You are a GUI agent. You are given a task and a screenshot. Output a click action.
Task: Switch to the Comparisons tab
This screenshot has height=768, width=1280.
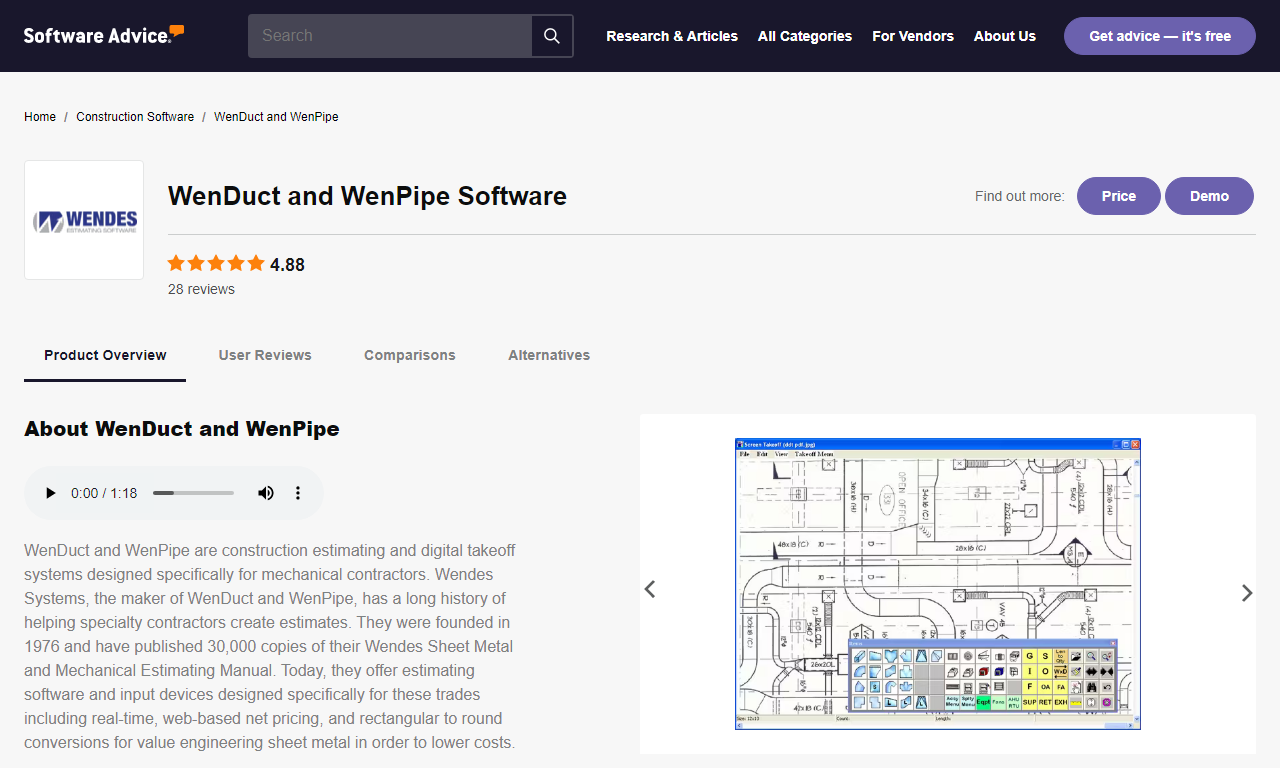[410, 355]
